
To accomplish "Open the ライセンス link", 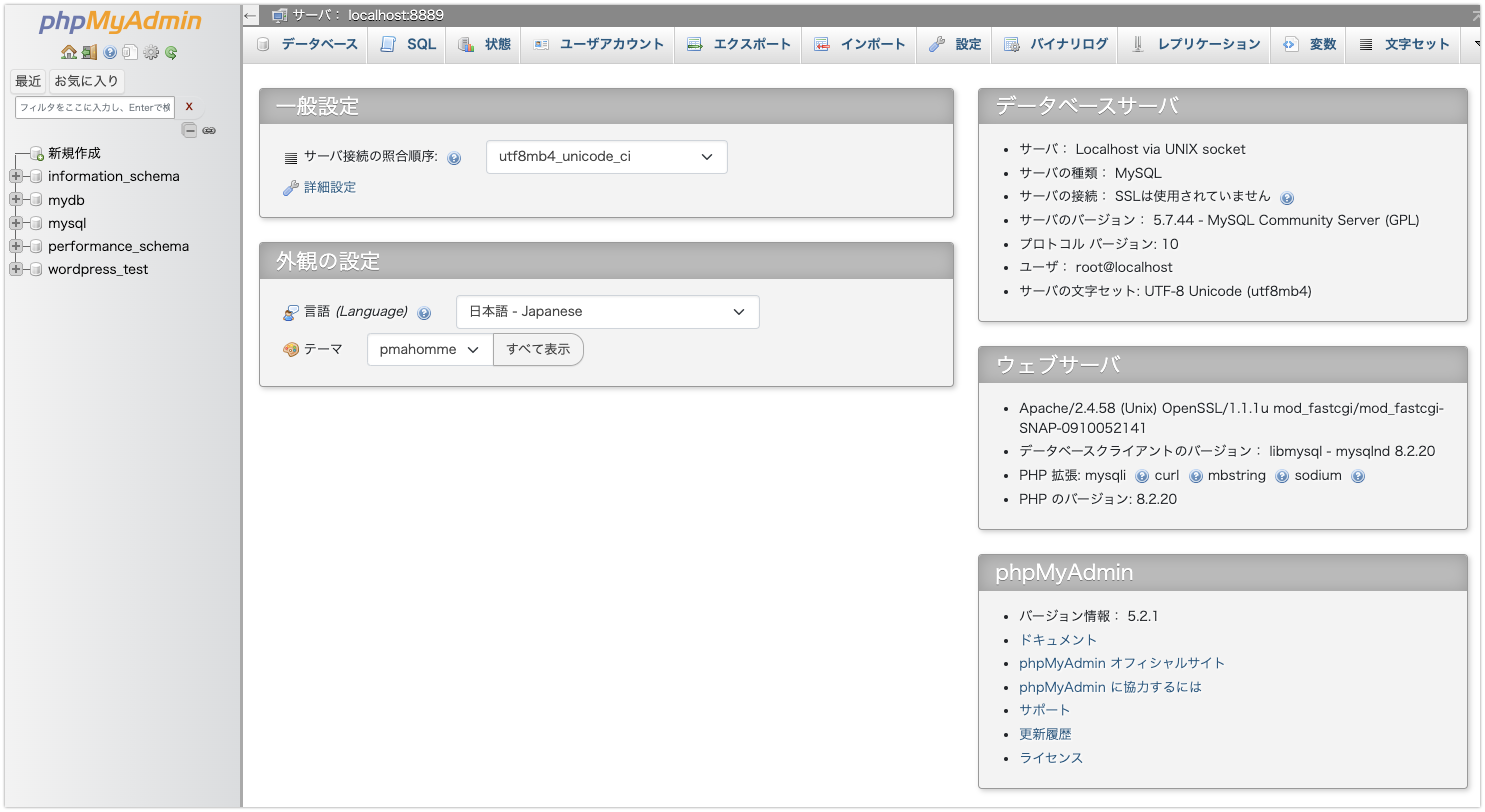I will (1051, 758).
